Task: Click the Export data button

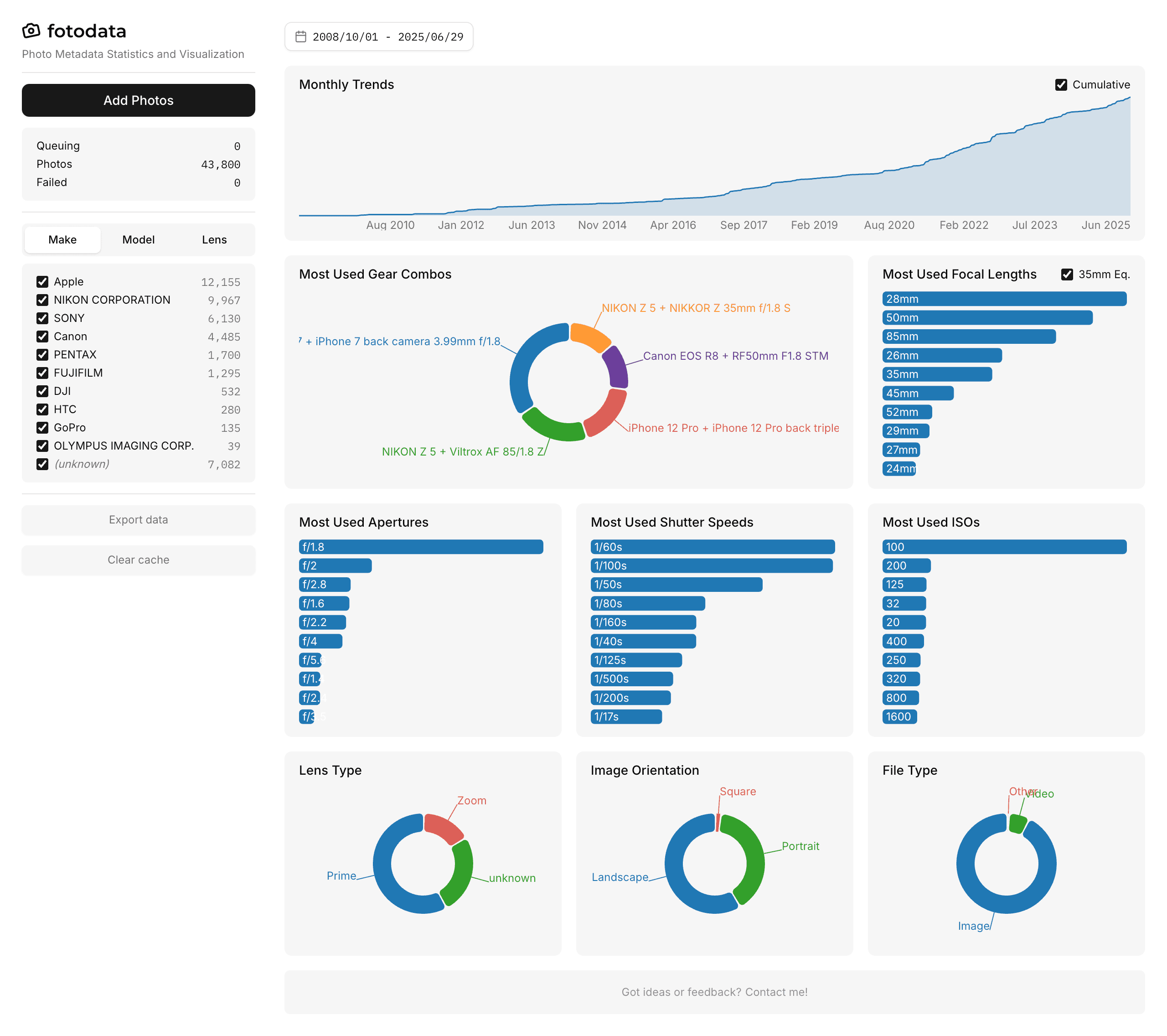Action: coord(138,520)
